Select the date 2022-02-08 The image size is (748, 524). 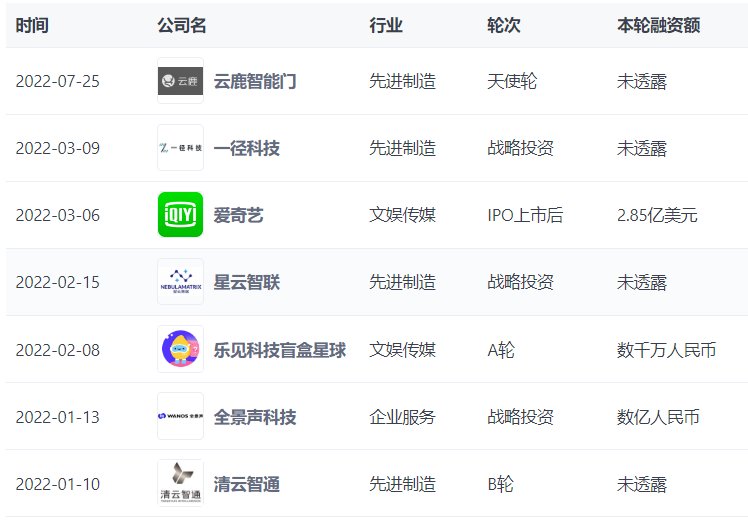click(58, 350)
